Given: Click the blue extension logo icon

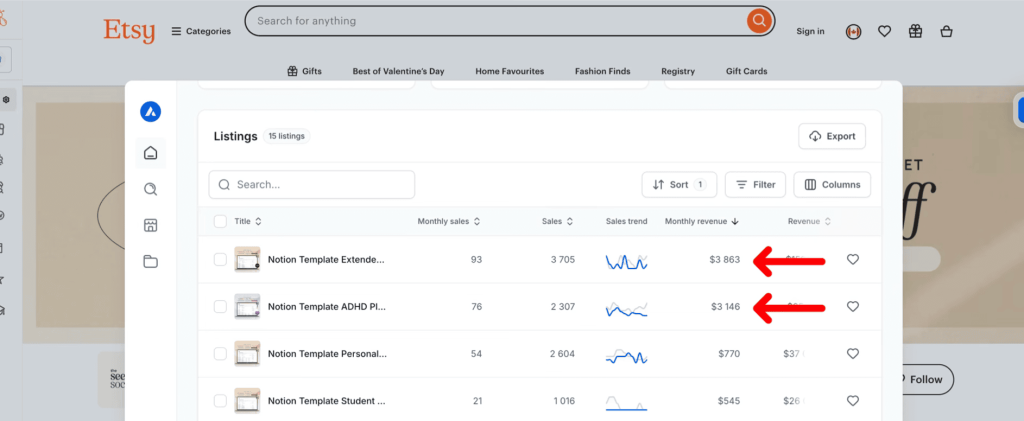Looking at the screenshot, I should (150, 112).
